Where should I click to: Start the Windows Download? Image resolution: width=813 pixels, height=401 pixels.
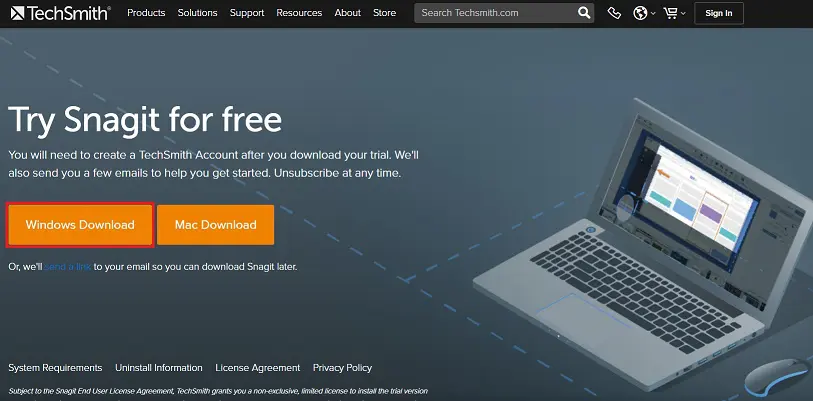(x=80, y=225)
